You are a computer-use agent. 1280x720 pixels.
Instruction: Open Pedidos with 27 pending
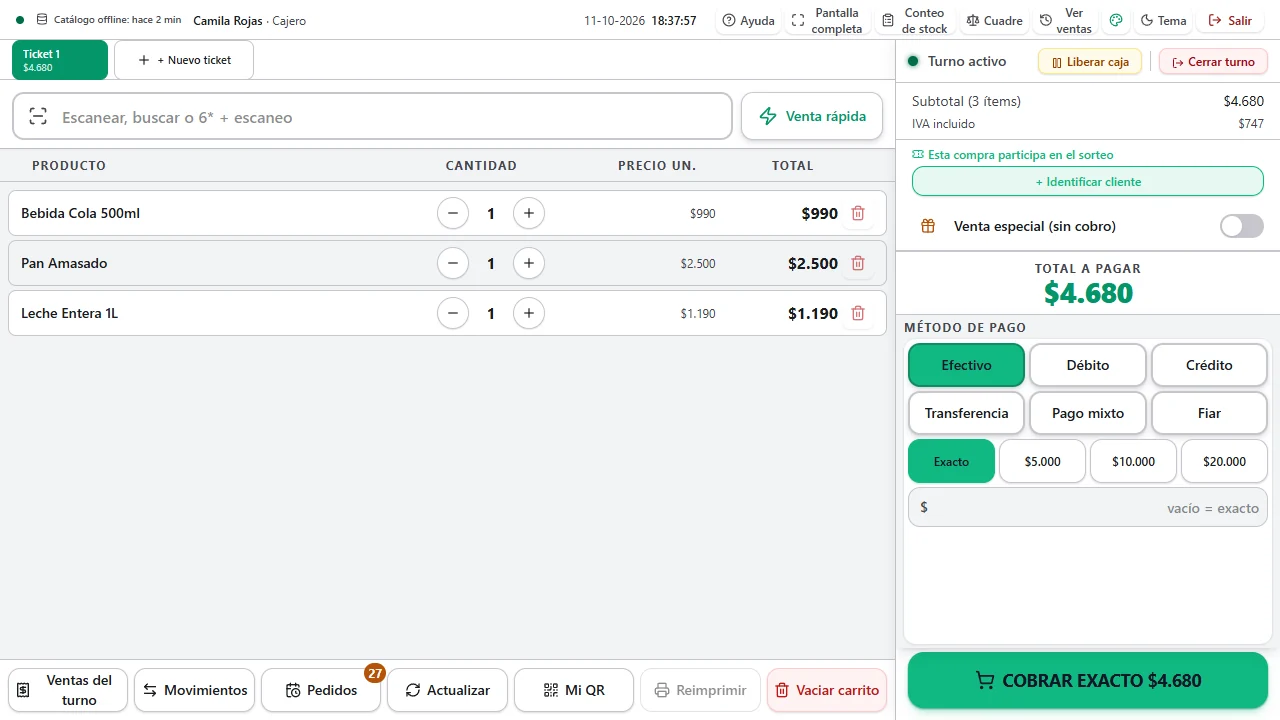pyautogui.click(x=321, y=690)
